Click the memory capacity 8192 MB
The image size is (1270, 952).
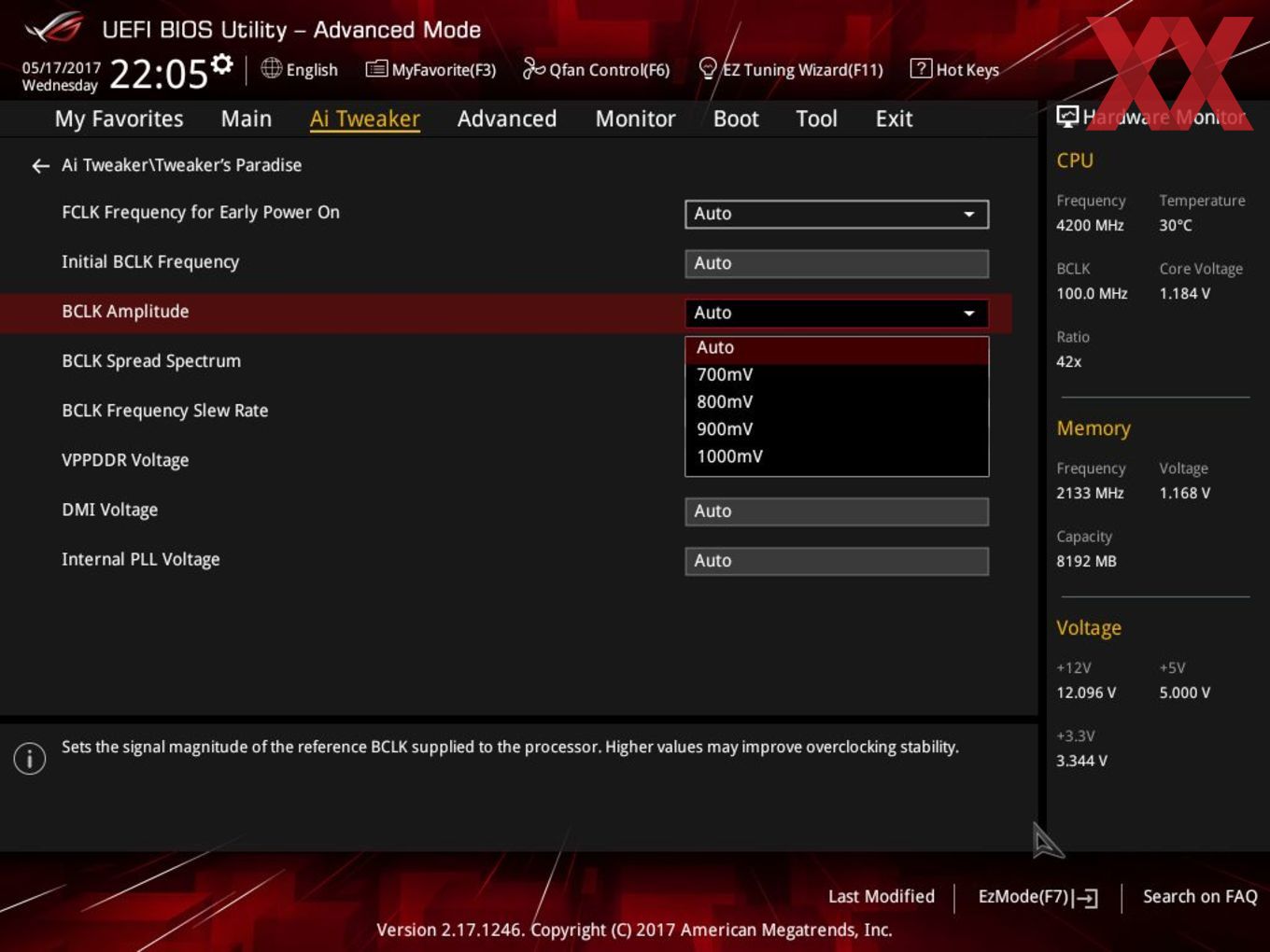1086,562
